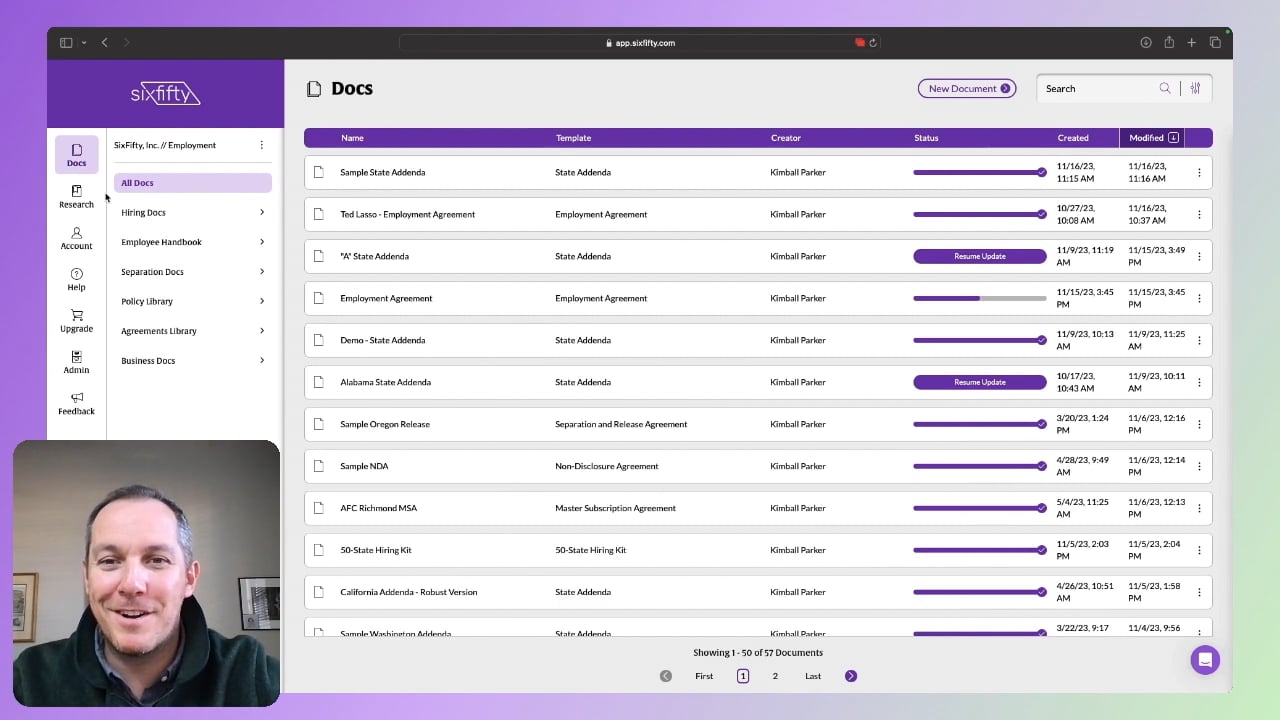Open the SixFifty, Inc. workspace options menu
The image size is (1280, 720).
click(x=262, y=145)
